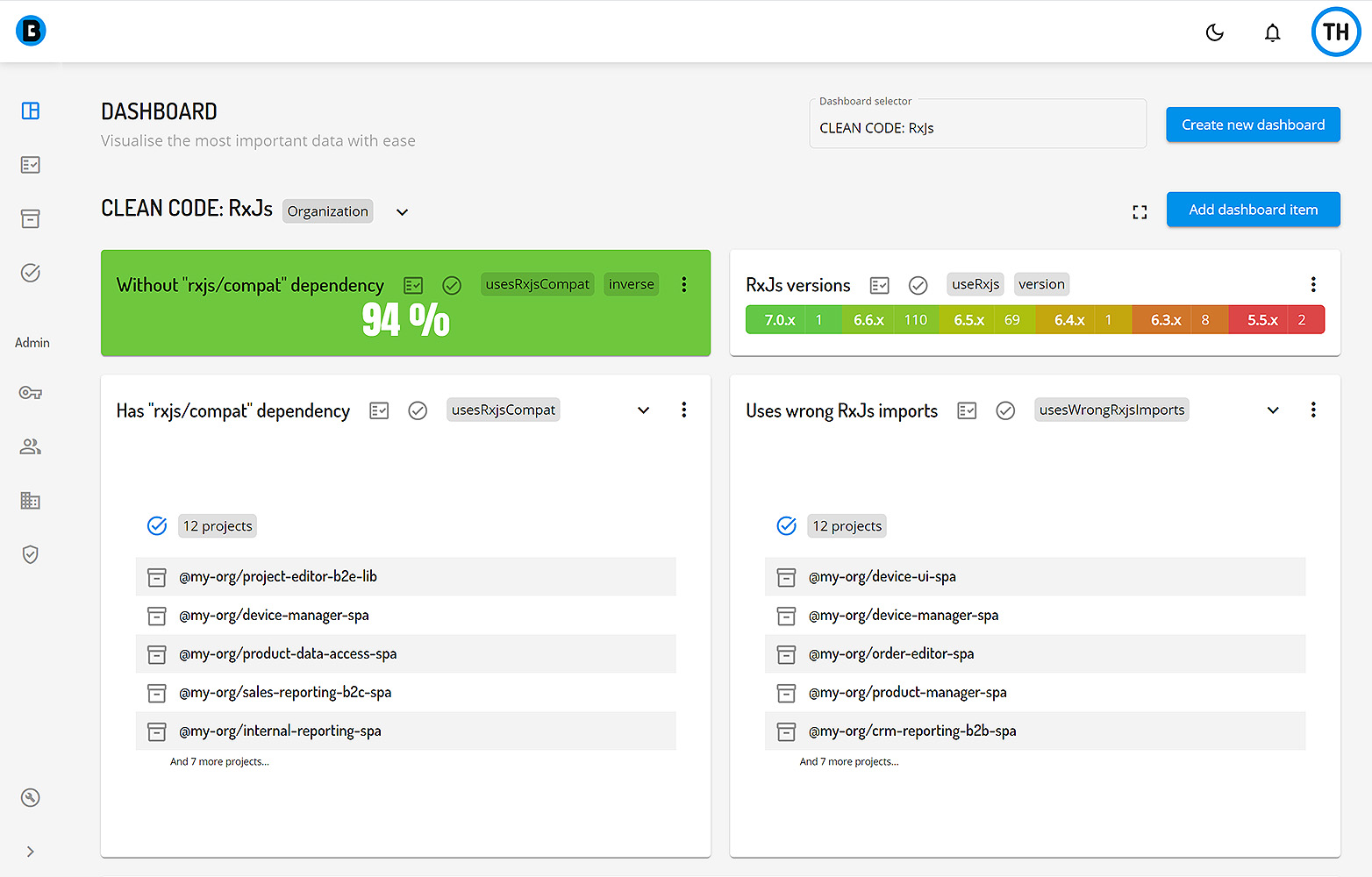Open @my-org/crm-reporting-b2b-spa project
1372x877 pixels.
click(x=1035, y=731)
